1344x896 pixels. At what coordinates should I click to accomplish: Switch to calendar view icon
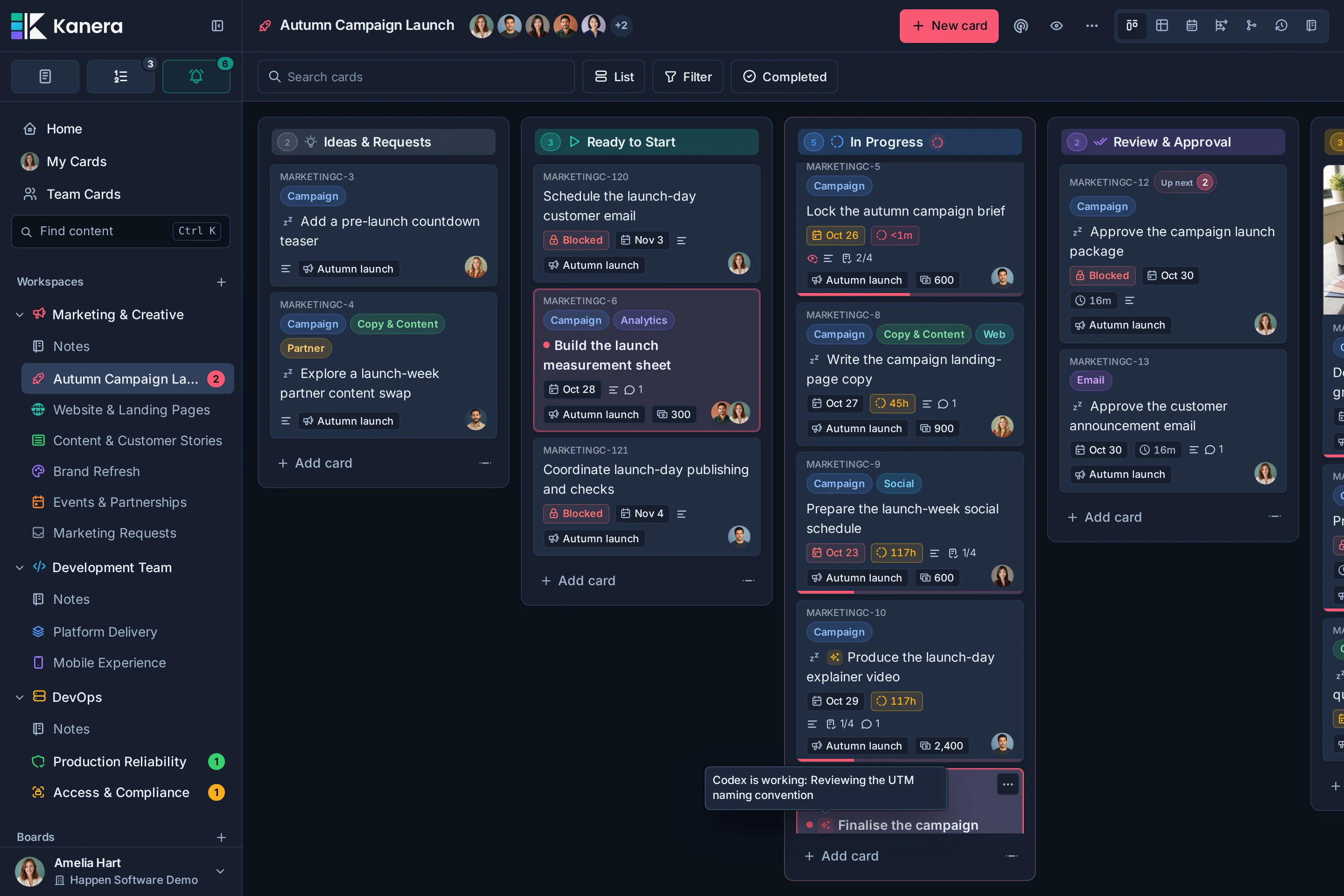(x=1191, y=26)
